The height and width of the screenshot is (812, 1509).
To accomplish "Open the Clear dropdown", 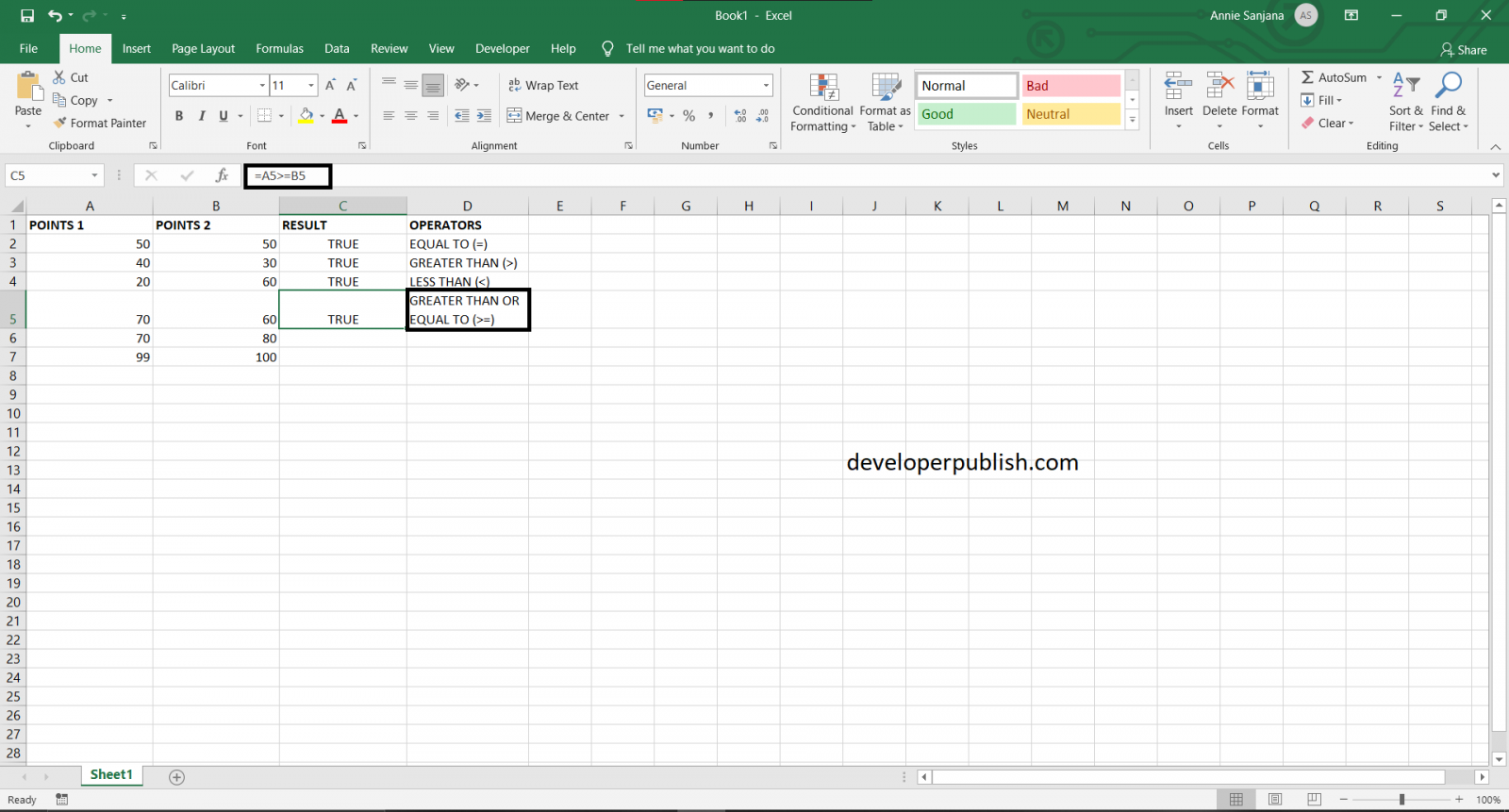I will 1327,123.
